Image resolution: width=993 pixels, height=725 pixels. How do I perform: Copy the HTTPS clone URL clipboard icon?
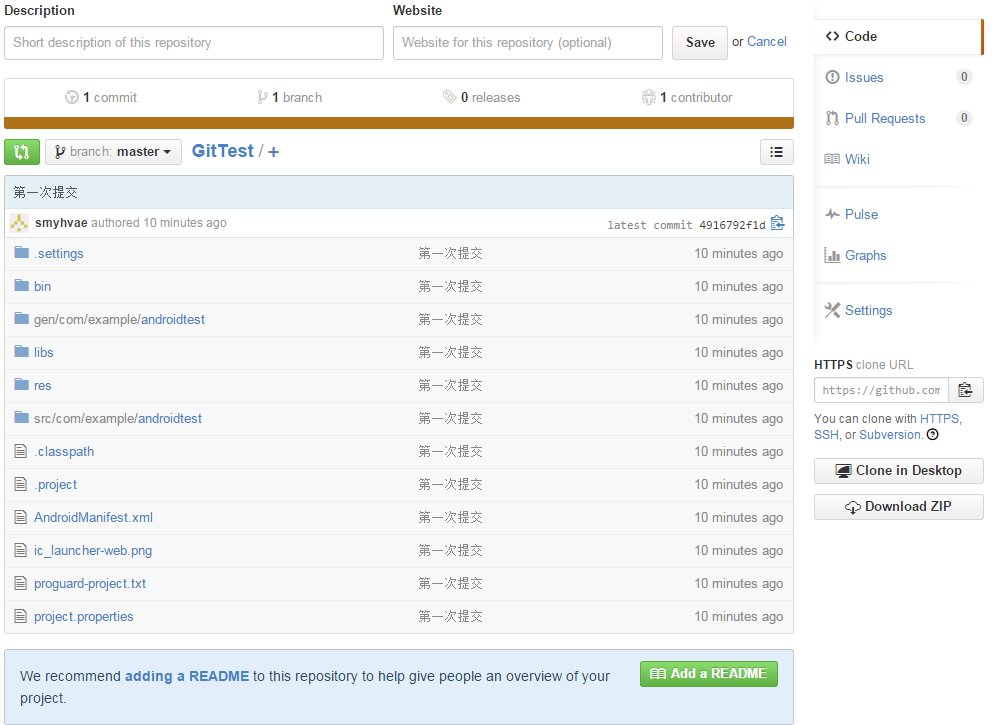click(965, 390)
